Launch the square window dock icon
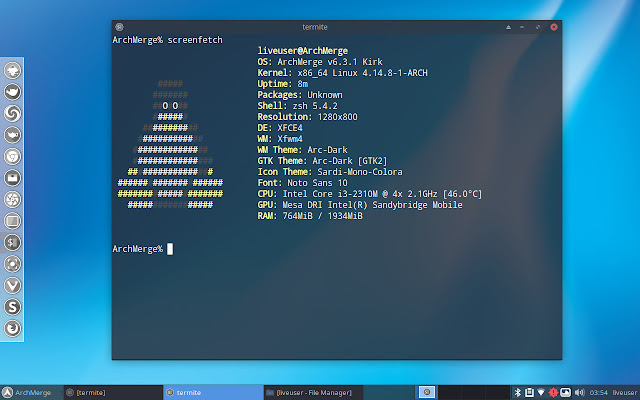This screenshot has width=640, height=400. [12, 221]
